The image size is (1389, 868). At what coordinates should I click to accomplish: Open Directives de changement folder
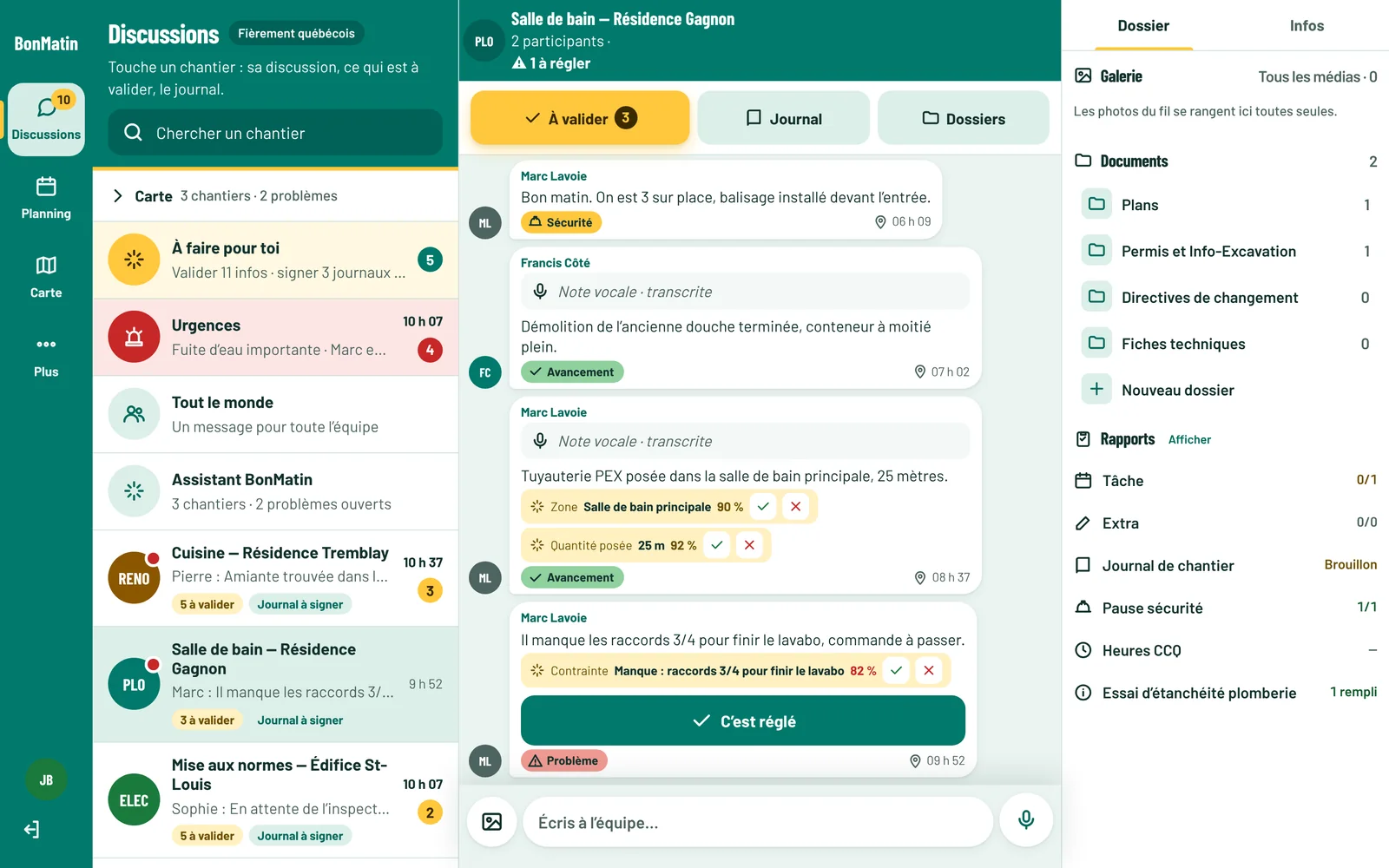click(x=1226, y=298)
